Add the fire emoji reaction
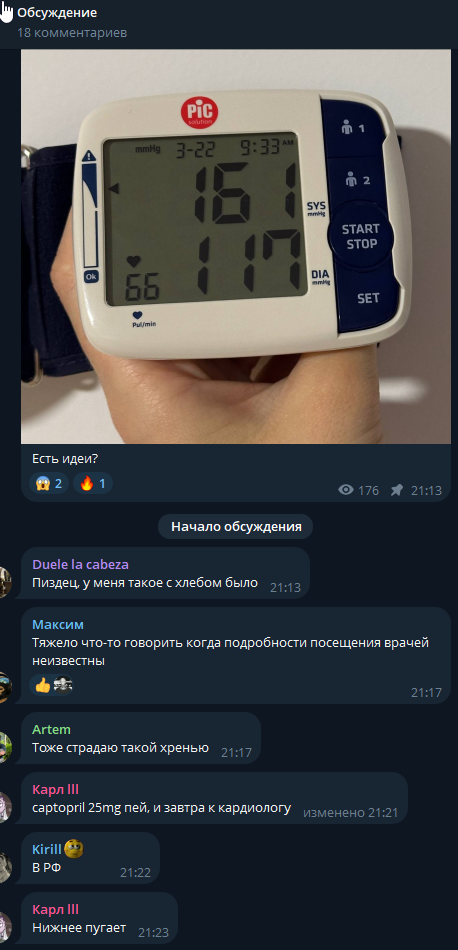The height and width of the screenshot is (950, 458). 93,483
